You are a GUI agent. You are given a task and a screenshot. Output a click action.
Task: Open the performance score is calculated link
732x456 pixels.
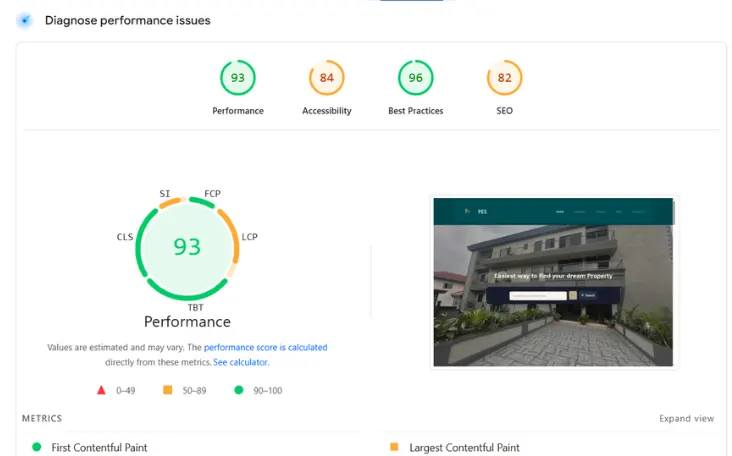(266, 347)
